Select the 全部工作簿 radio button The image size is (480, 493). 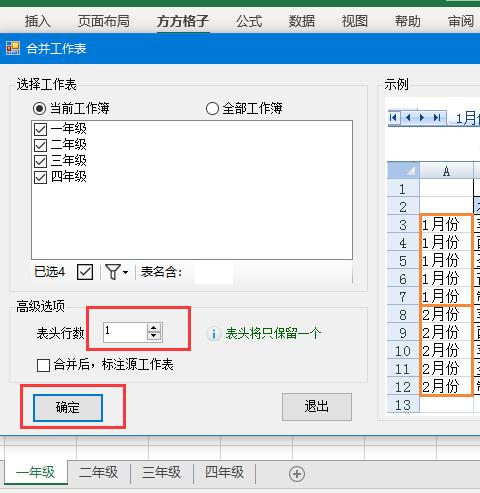click(x=212, y=109)
